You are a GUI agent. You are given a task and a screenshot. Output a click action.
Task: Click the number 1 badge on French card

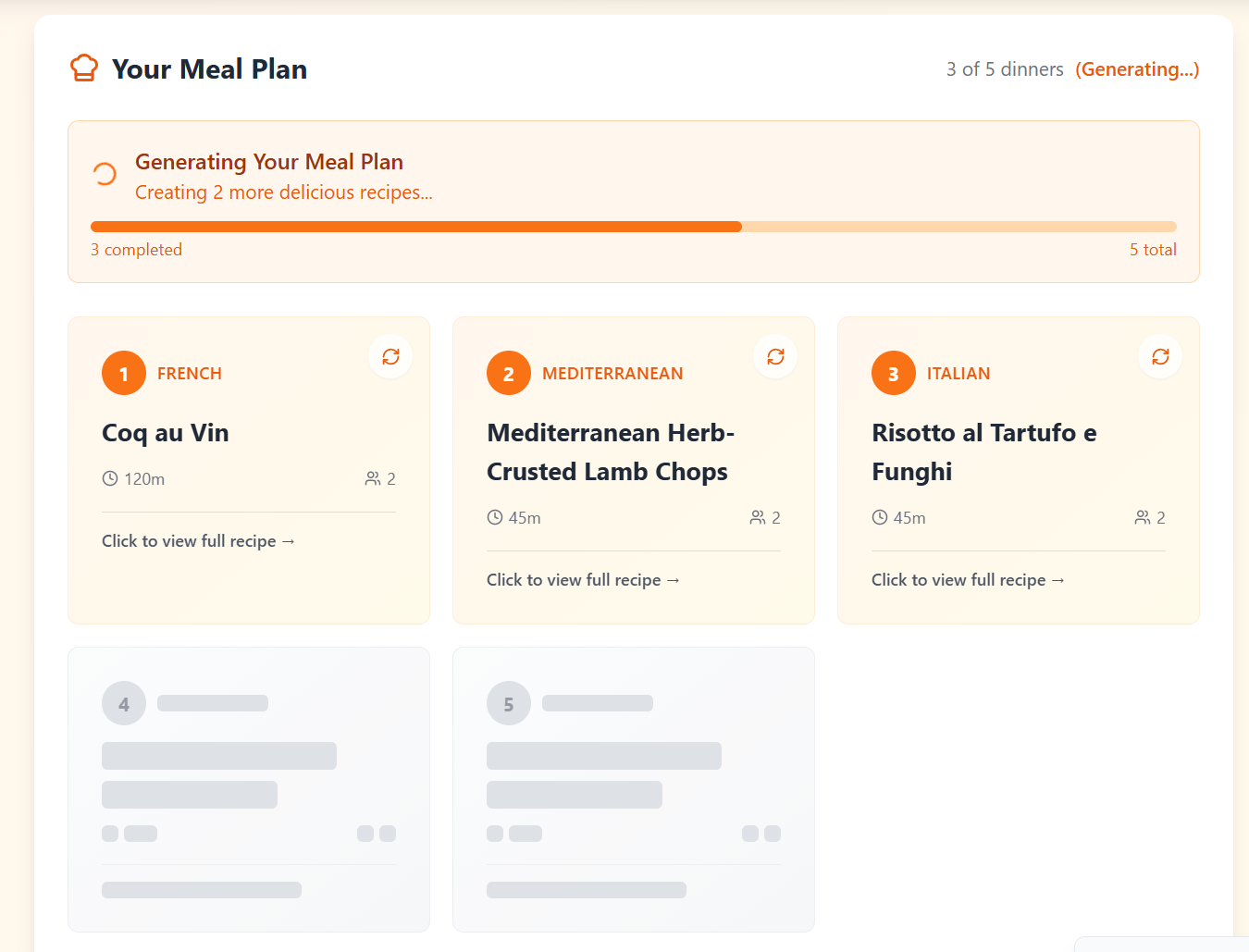pos(124,373)
